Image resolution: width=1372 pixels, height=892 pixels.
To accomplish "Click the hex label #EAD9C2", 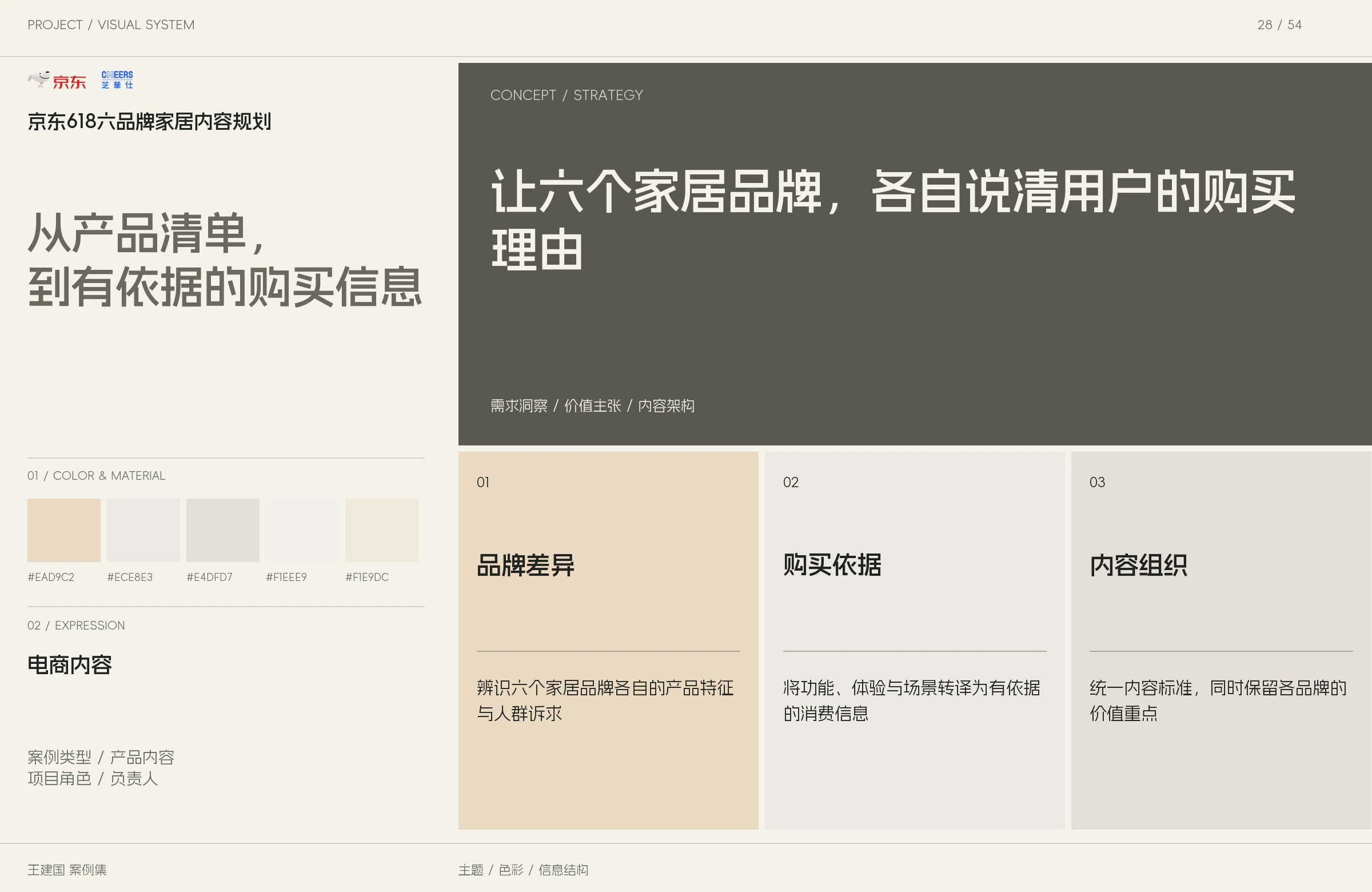I will click(x=51, y=577).
